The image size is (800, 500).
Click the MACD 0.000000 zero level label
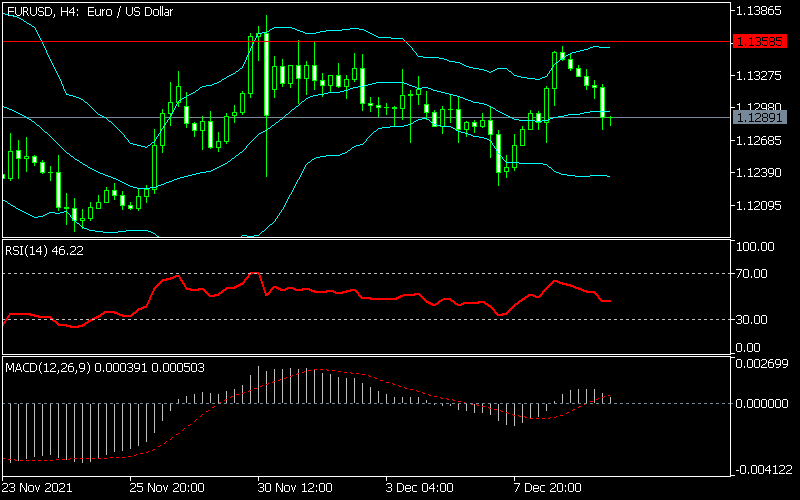pyautogui.click(x=763, y=404)
